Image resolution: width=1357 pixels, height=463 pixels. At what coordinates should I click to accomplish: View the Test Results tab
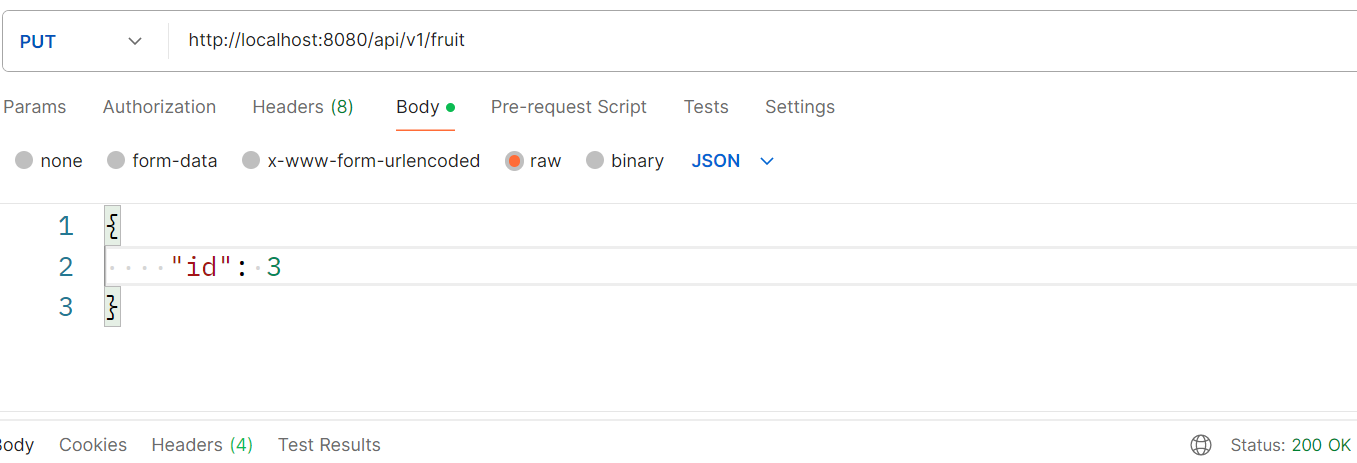point(329,445)
